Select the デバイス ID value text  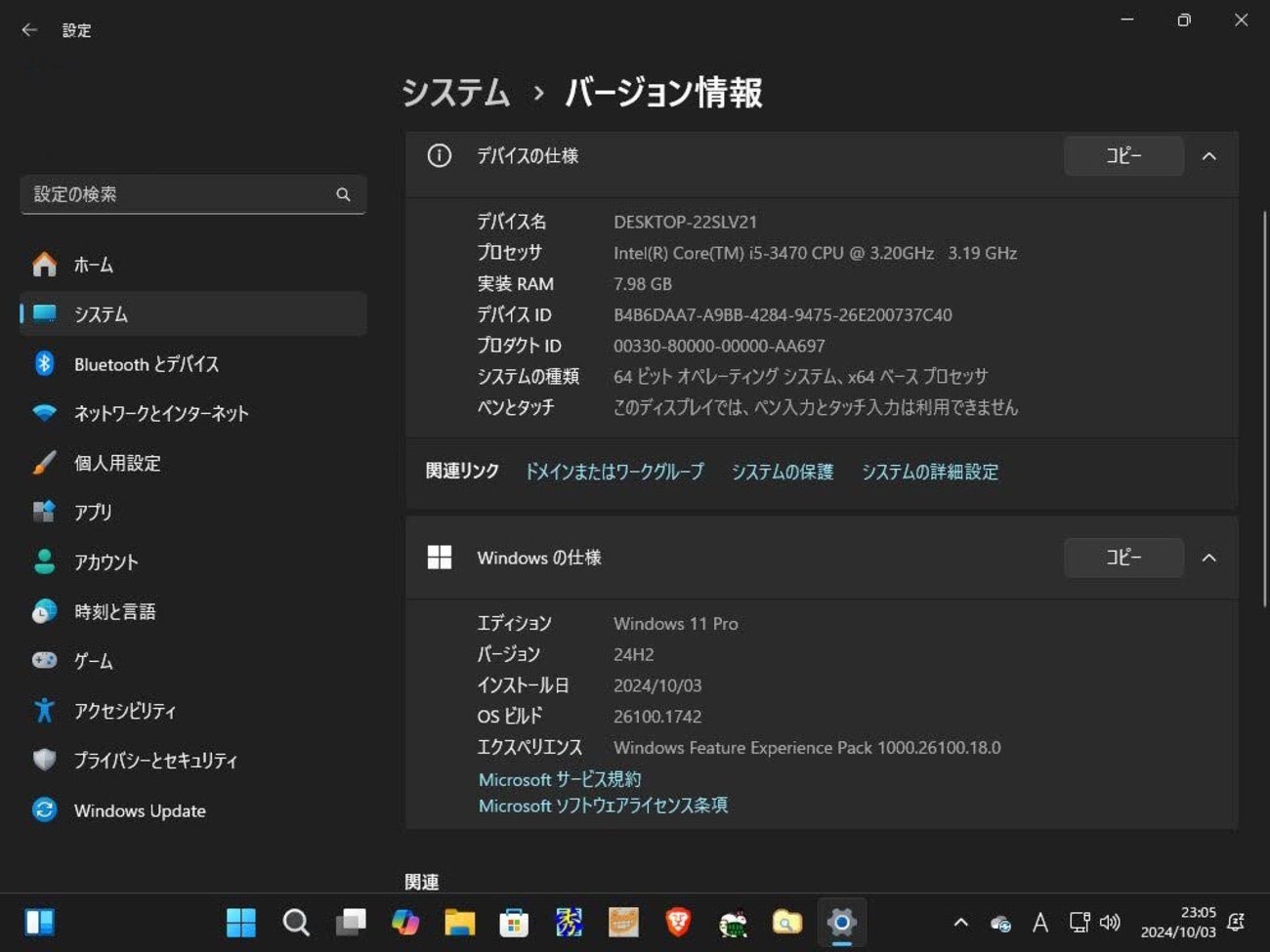[783, 314]
